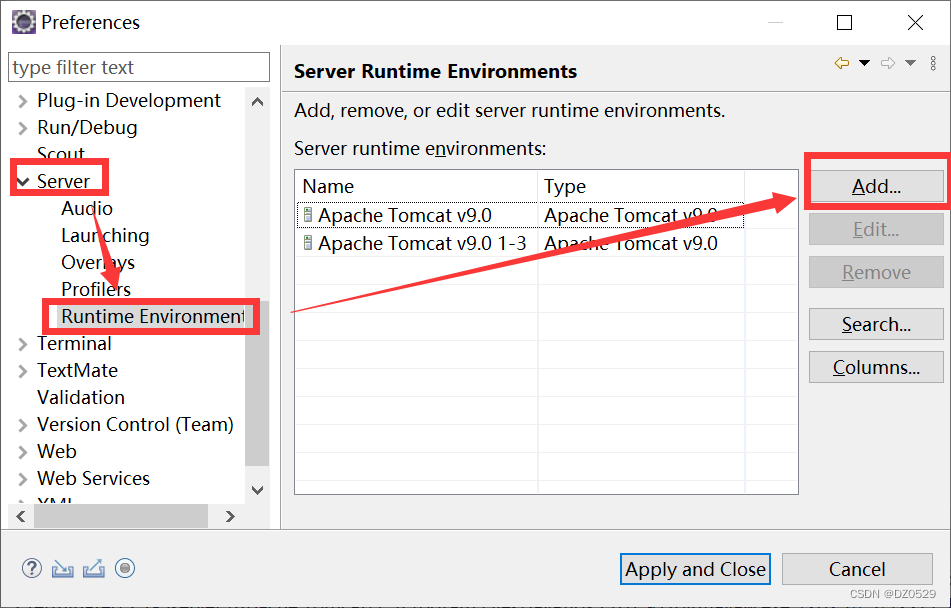Expand the Plug-in Development tree node
Image resolution: width=951 pixels, height=608 pixels.
coord(20,100)
